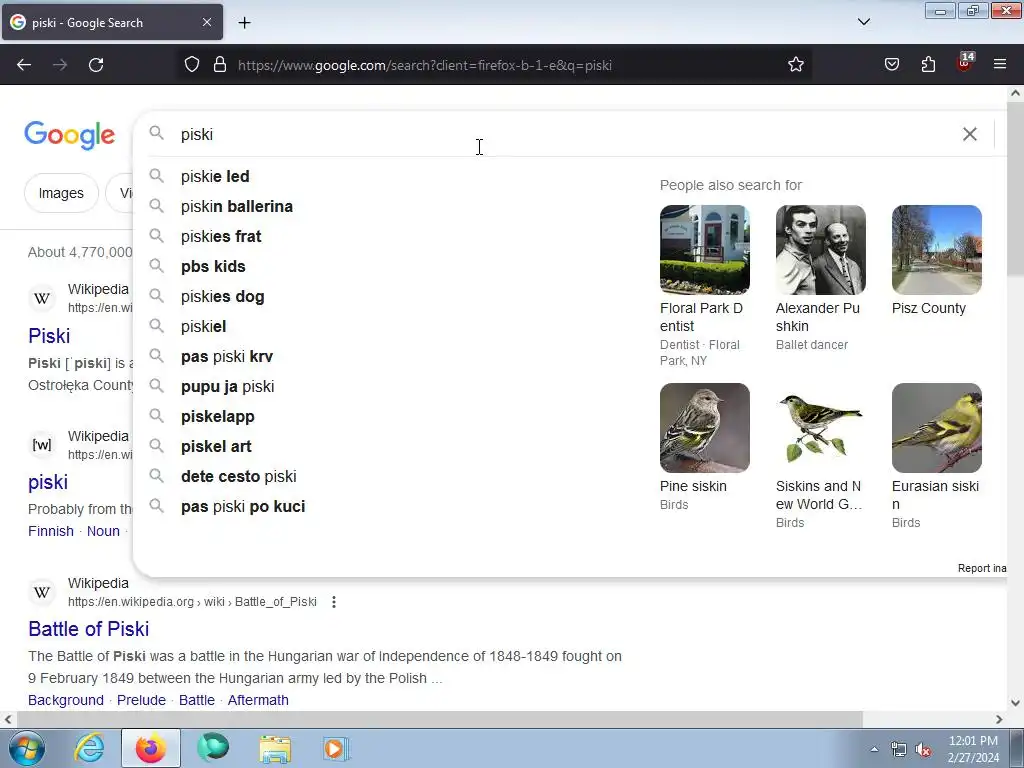Open the three-dot menu for Battle of Piski result
1024x768 pixels.
[x=334, y=601]
